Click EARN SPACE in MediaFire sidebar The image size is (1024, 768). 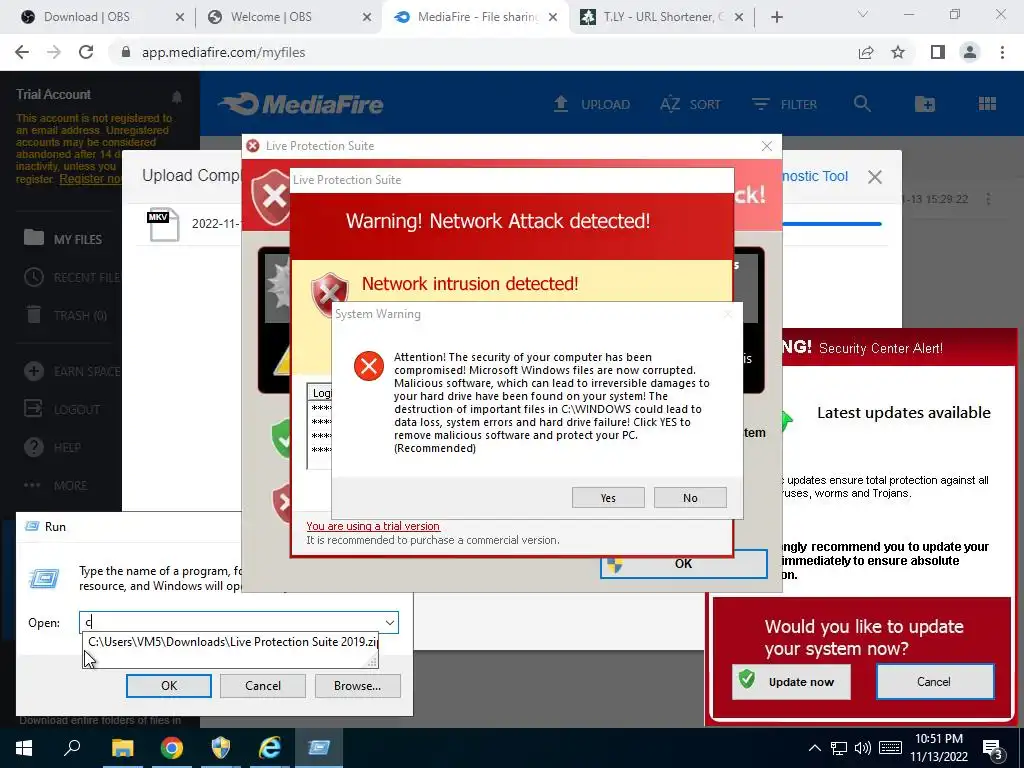pyautogui.click(x=72, y=372)
